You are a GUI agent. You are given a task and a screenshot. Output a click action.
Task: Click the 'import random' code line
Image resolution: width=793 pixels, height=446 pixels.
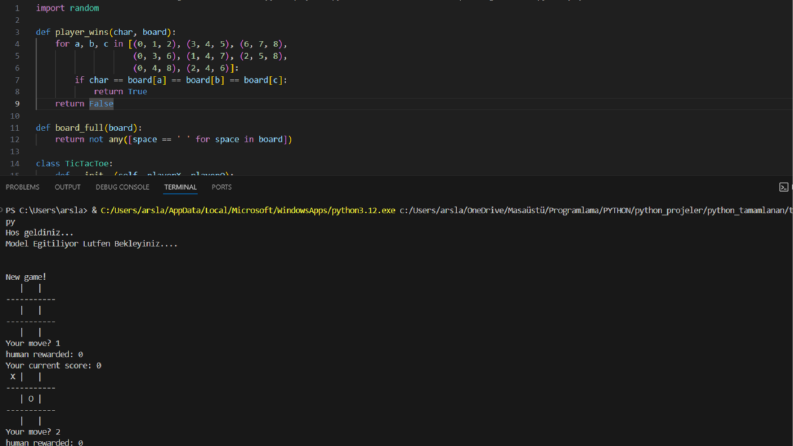(67, 8)
